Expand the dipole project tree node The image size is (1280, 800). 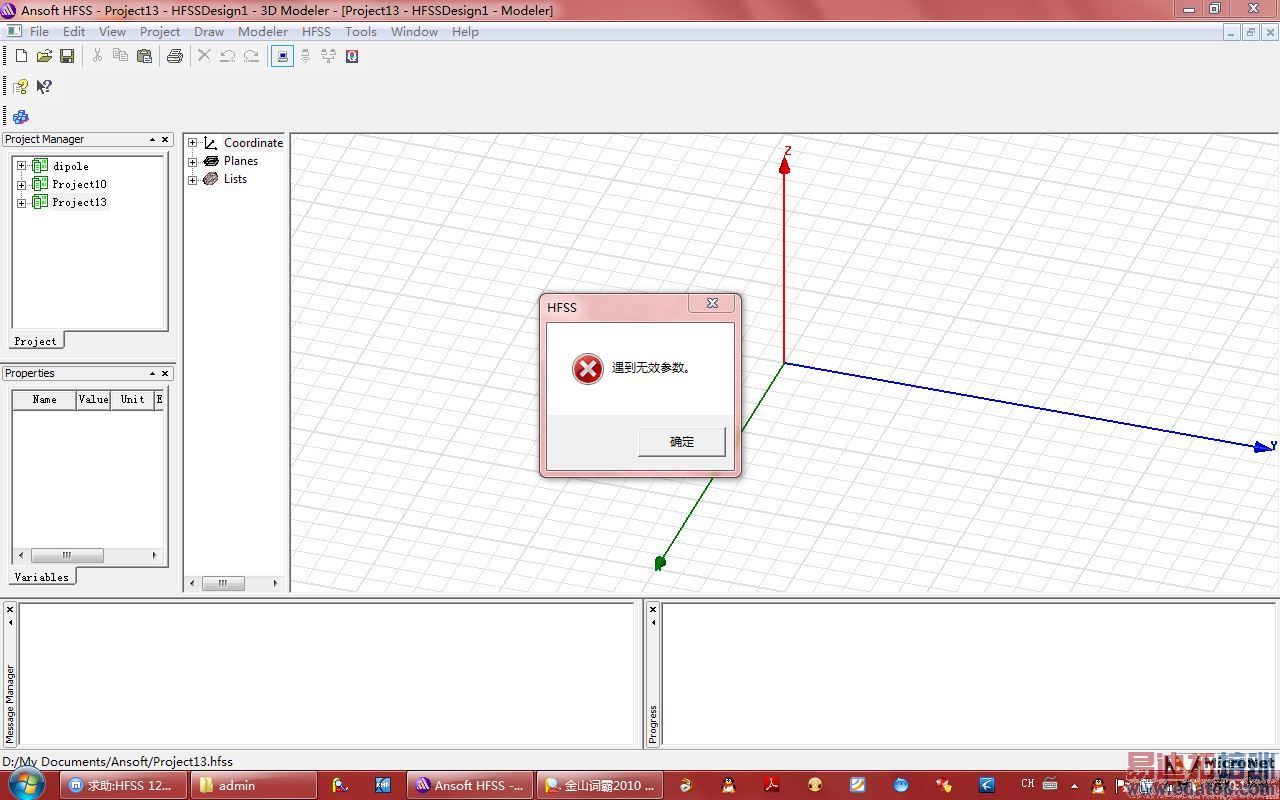click(21, 166)
